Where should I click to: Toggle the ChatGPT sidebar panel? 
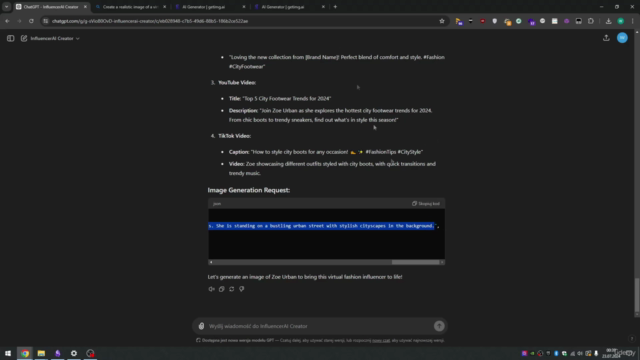click(11, 38)
